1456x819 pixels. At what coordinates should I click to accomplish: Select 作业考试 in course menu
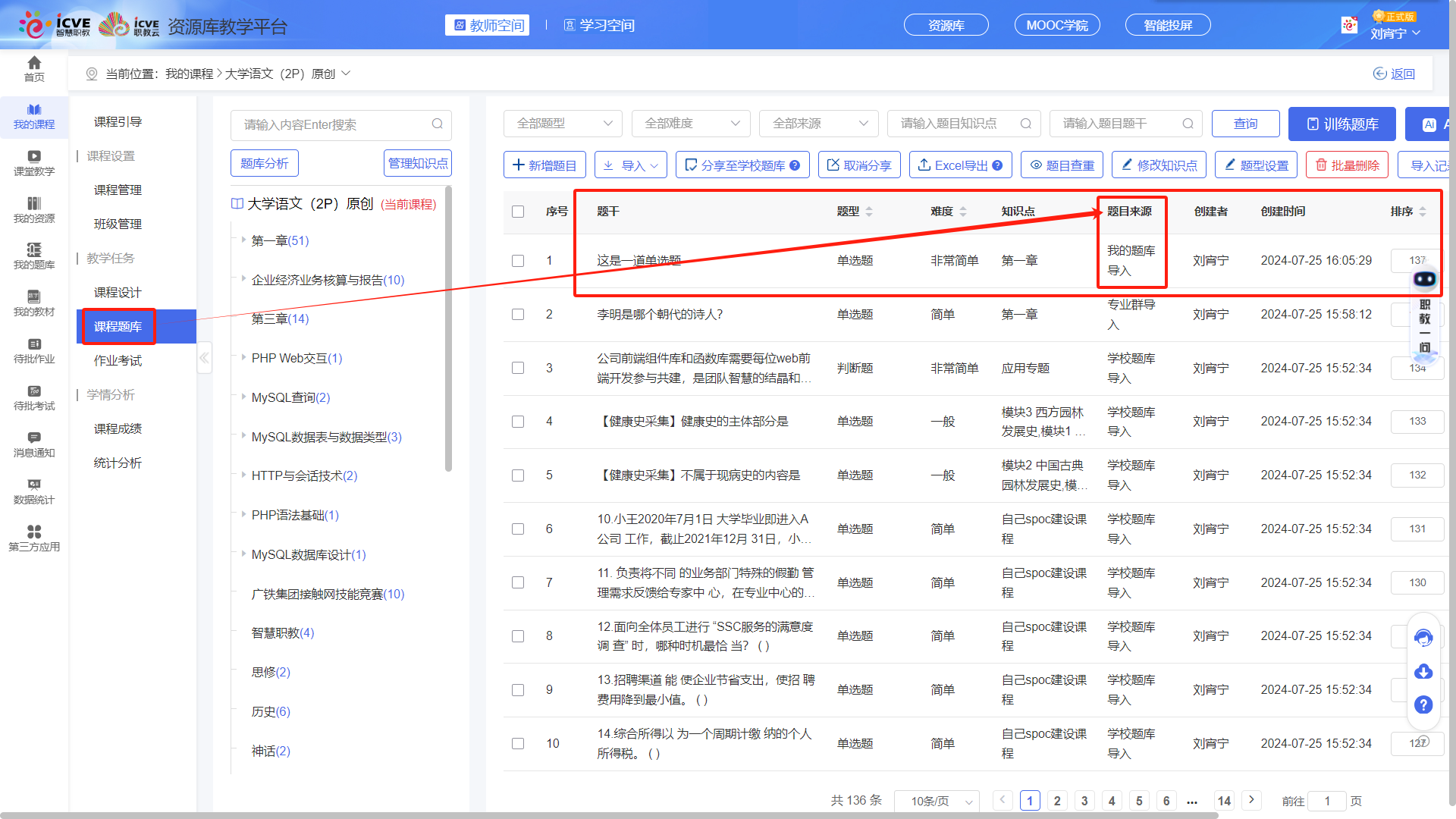[x=118, y=360]
